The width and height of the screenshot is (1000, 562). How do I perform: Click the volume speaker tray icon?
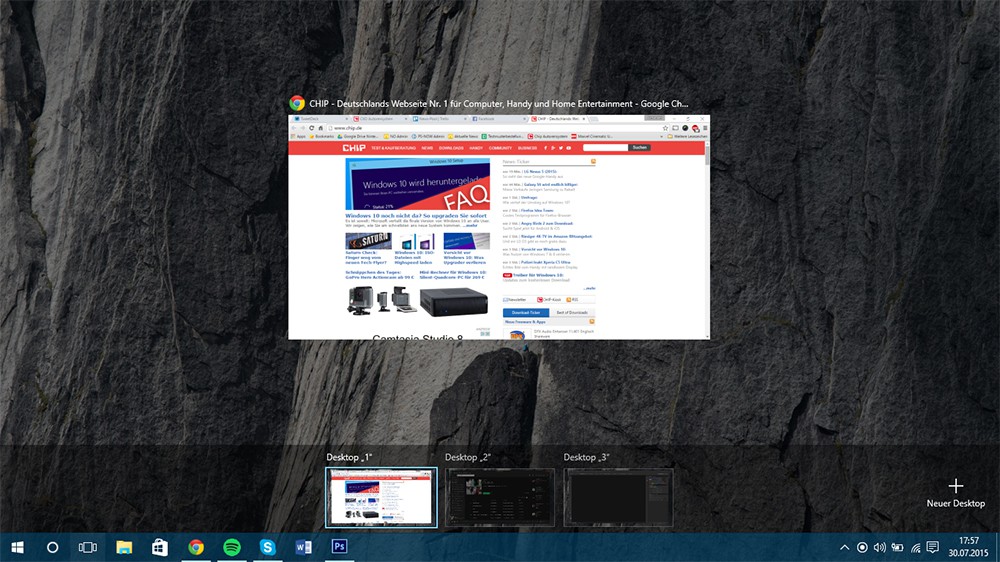pos(880,547)
